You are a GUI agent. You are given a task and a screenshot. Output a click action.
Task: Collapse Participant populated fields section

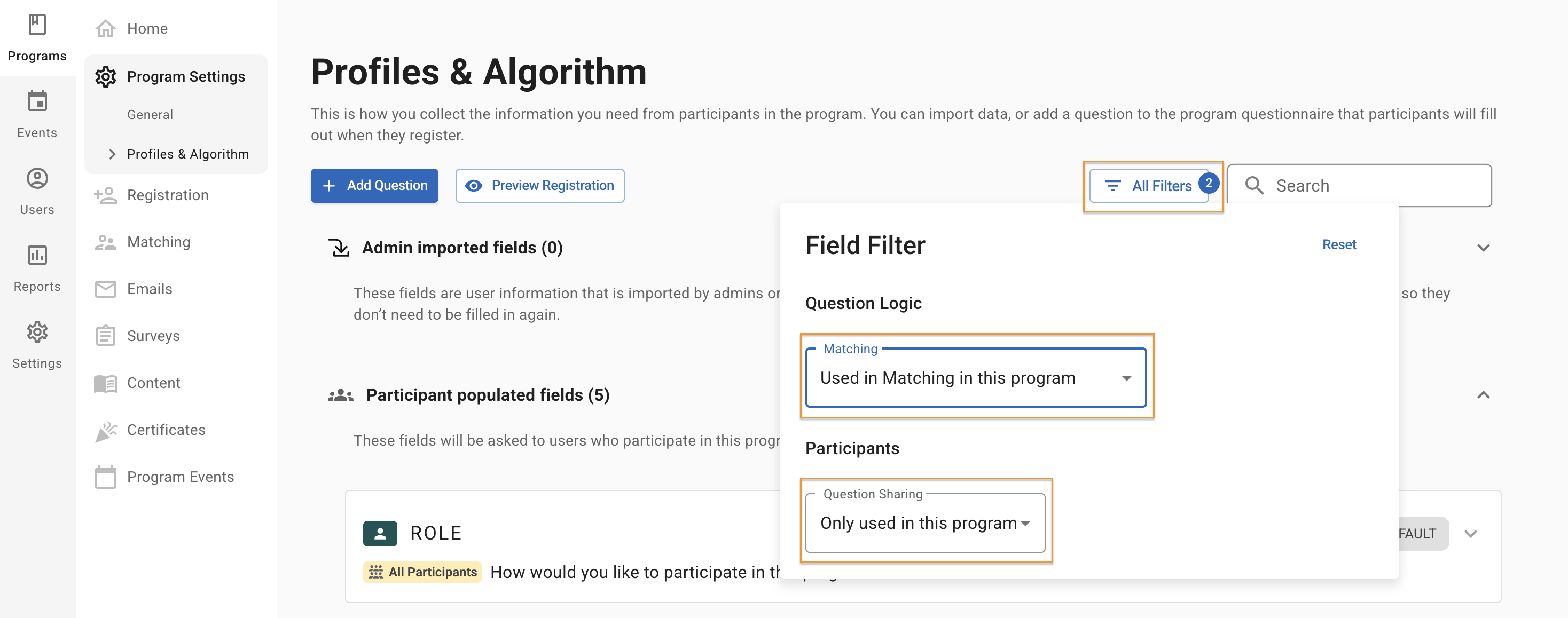click(1483, 395)
